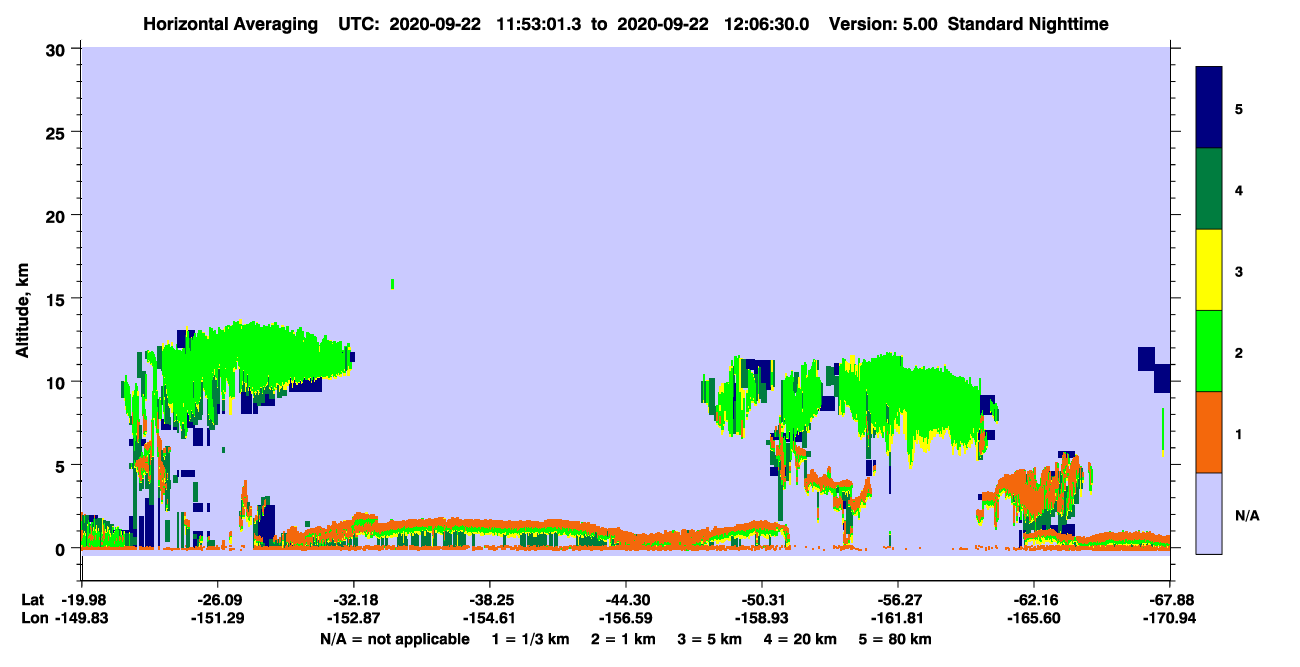1300x667 pixels.
Task: Click the 'Lat' row label
Action: click(x=32, y=600)
